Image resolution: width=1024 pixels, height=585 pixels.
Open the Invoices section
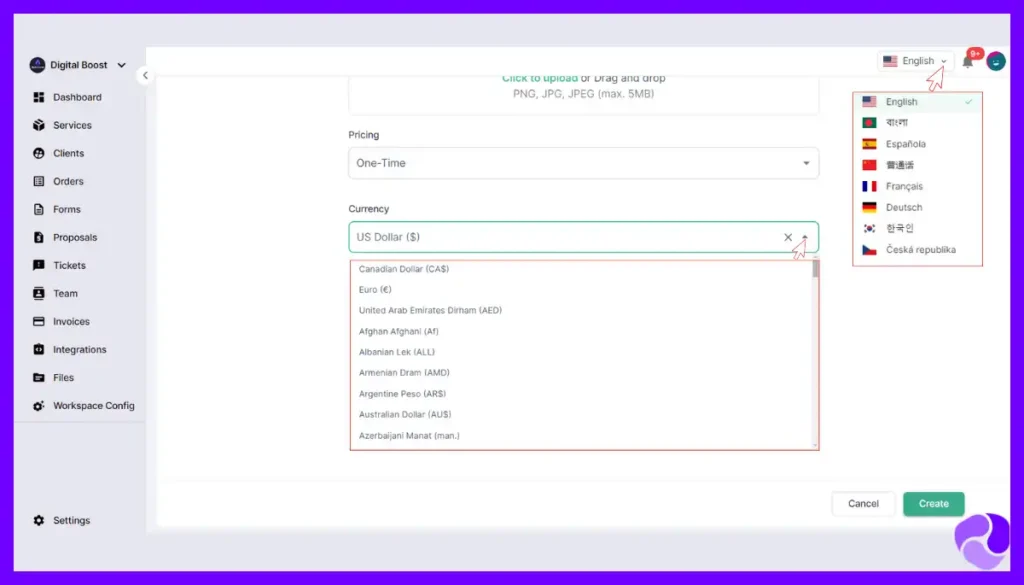point(66,321)
